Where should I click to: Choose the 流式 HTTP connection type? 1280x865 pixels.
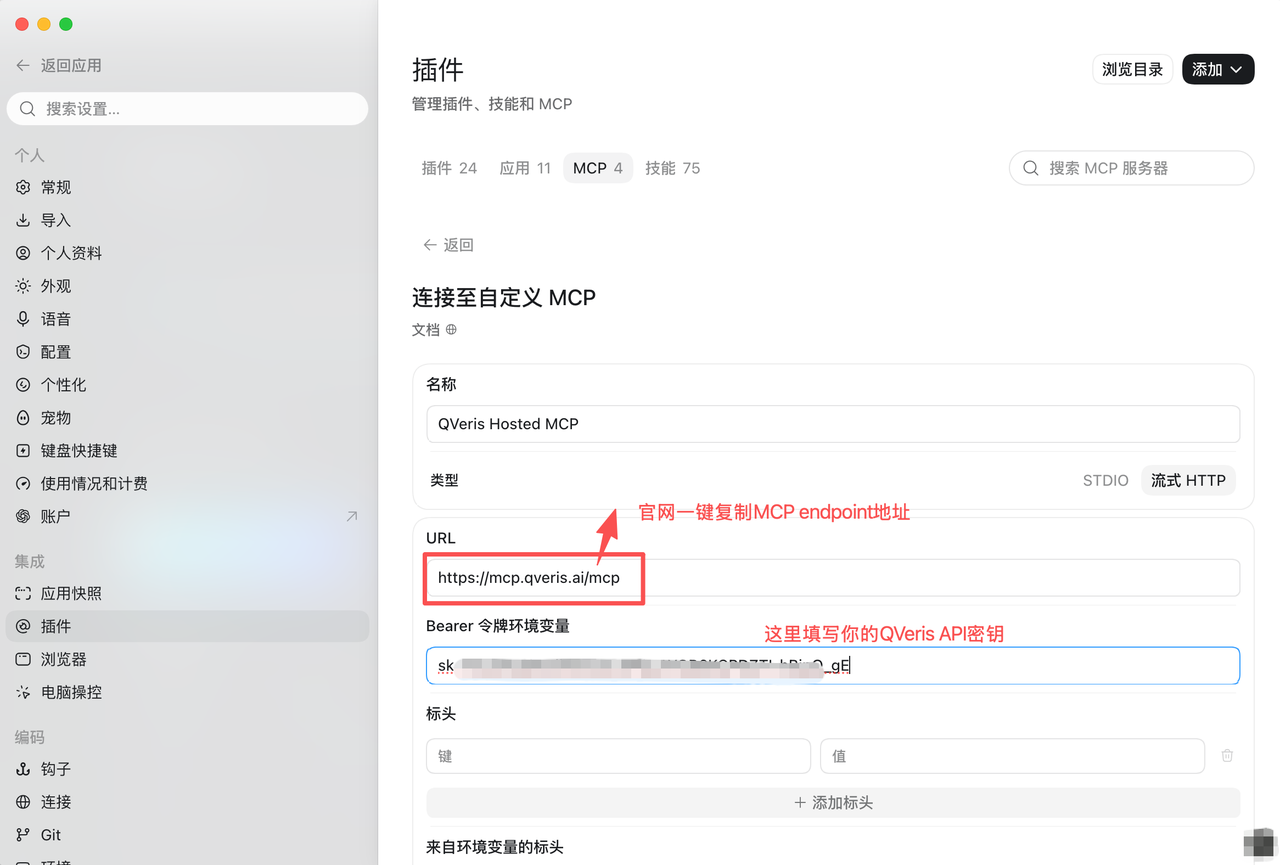pyautogui.click(x=1188, y=480)
